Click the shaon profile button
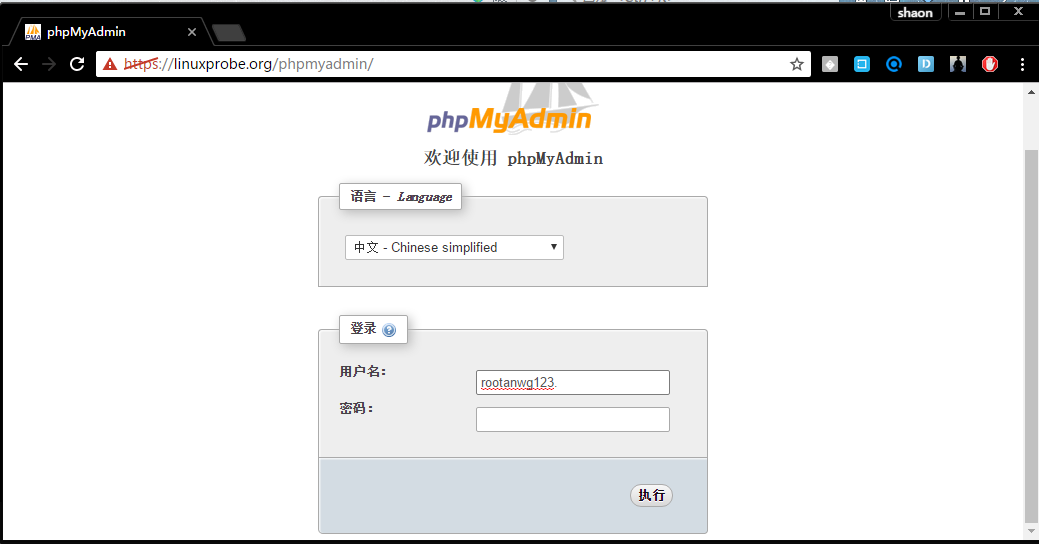Screen dimensions: 1039x544 click(915, 13)
